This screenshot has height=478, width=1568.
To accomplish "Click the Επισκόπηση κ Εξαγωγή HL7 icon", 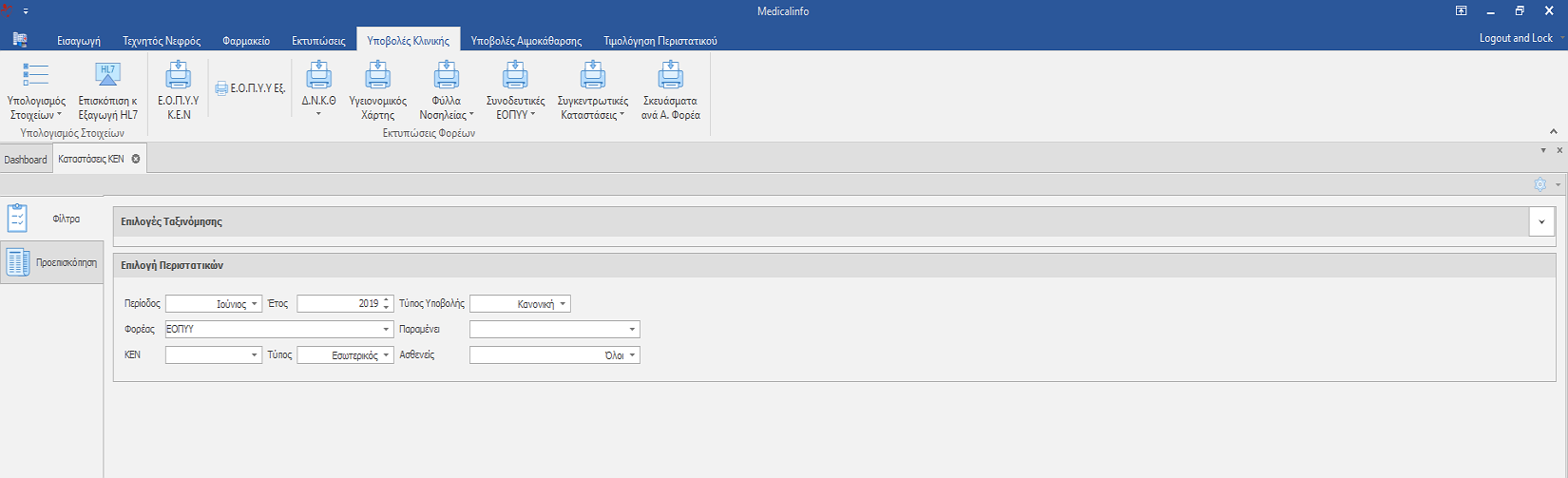I will tap(107, 76).
